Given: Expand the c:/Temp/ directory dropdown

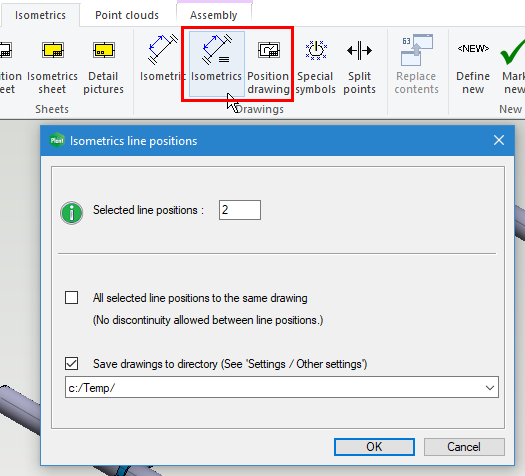Looking at the screenshot, I should coord(490,388).
